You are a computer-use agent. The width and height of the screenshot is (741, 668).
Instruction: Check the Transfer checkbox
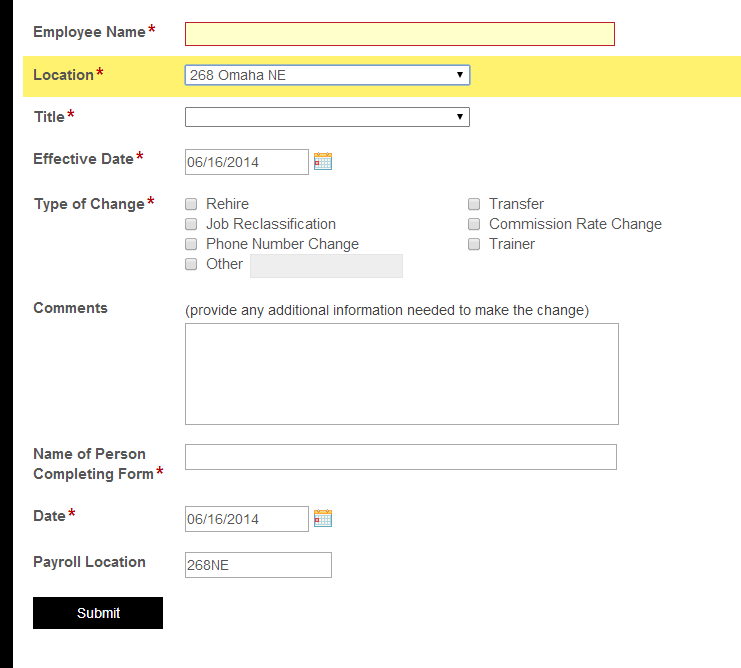point(474,204)
